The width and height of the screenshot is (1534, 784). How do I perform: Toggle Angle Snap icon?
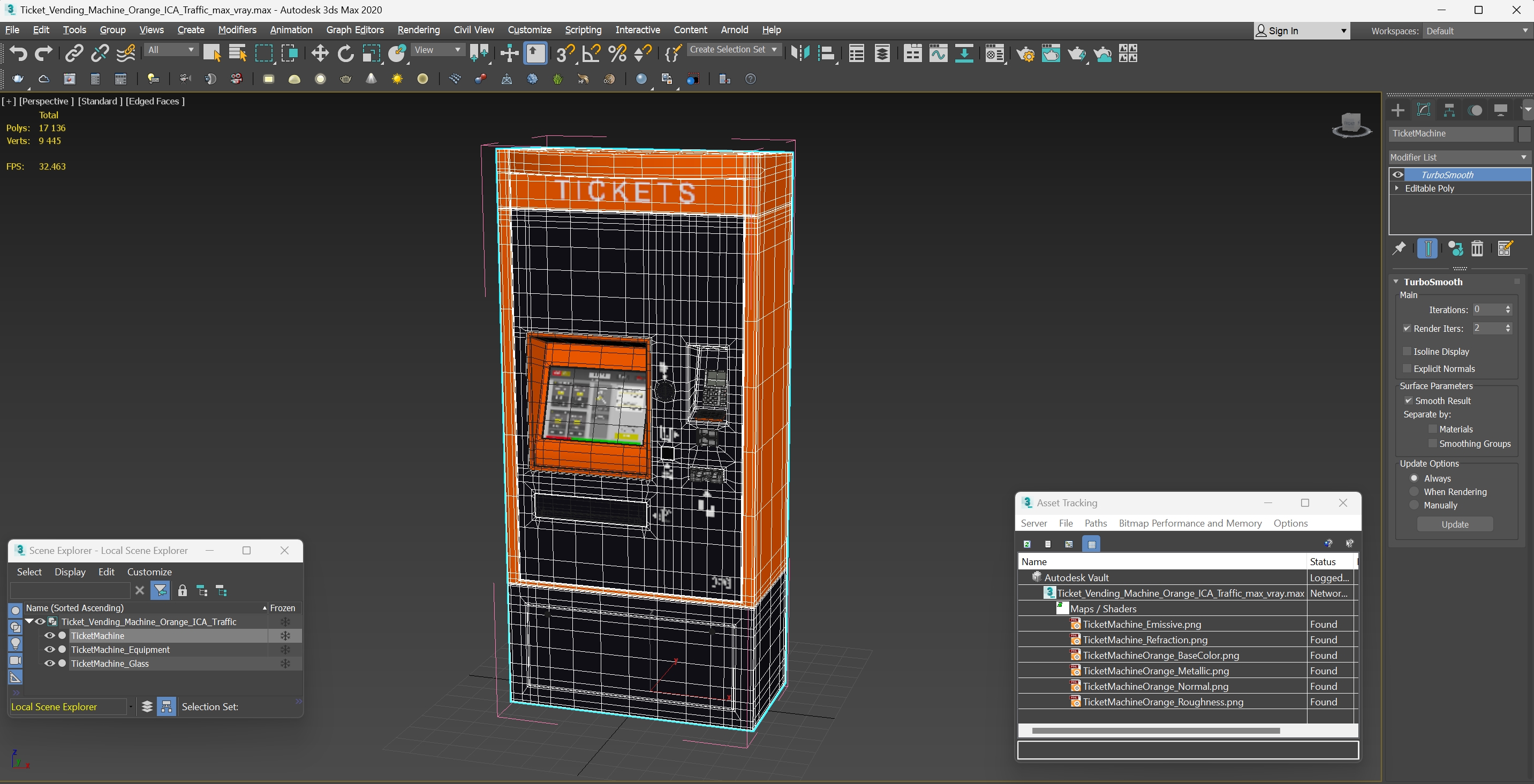tap(591, 54)
